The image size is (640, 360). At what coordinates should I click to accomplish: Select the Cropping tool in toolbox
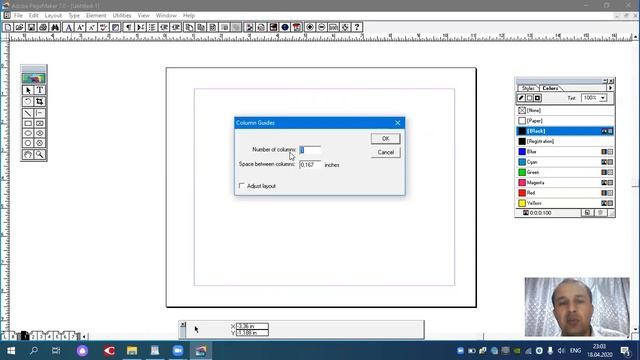coord(40,101)
